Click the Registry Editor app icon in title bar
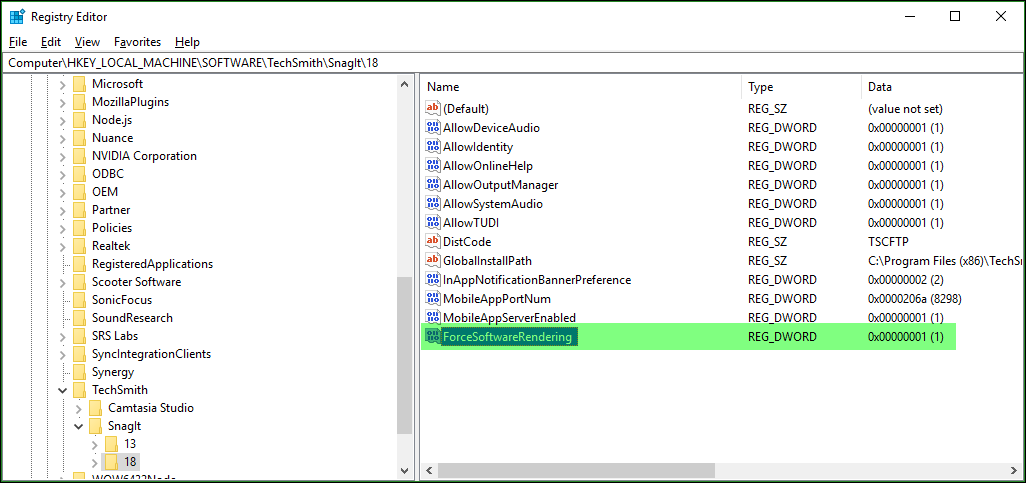The image size is (1026, 483). [x=17, y=16]
